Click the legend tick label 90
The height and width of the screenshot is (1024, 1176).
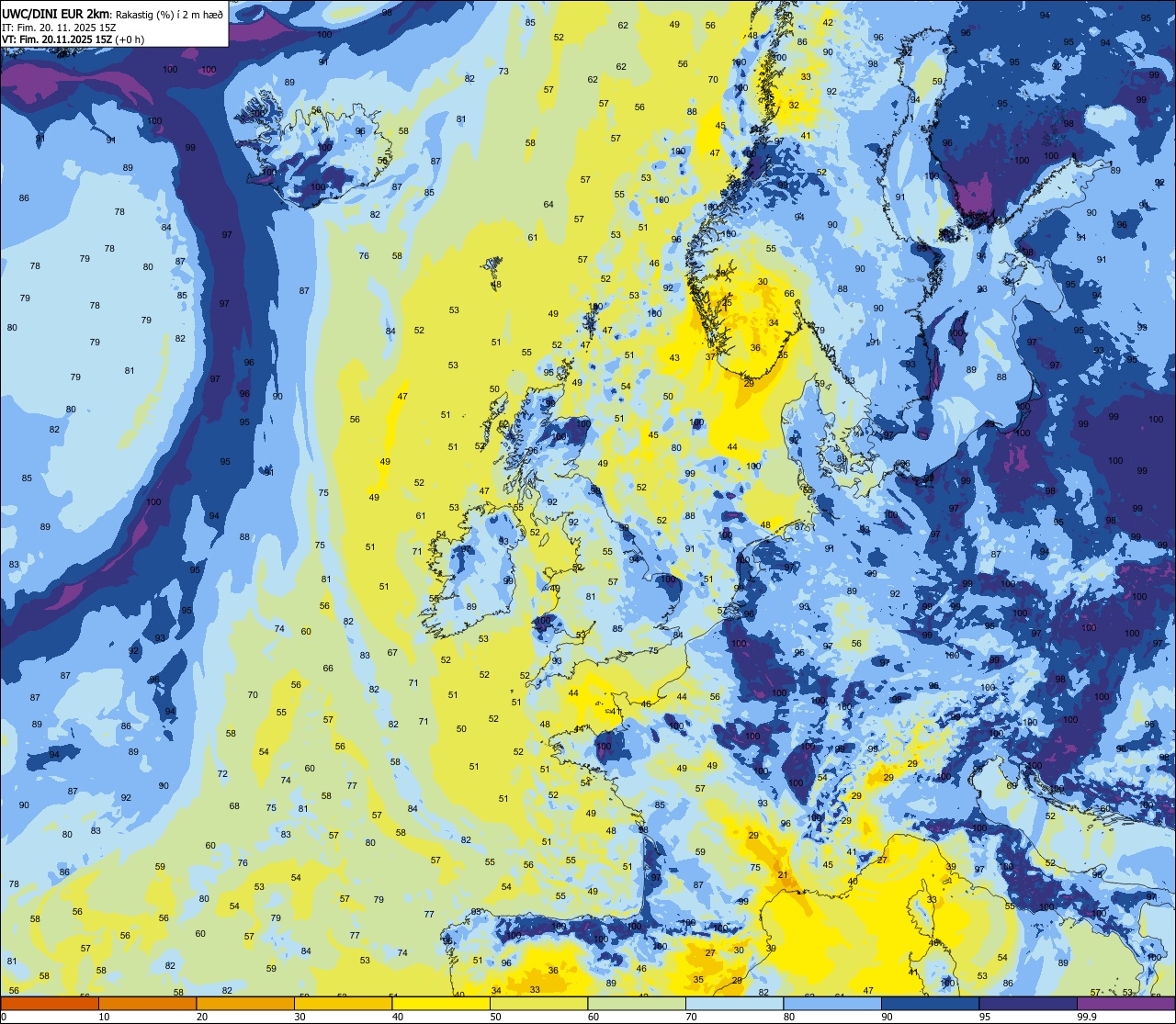(887, 1017)
